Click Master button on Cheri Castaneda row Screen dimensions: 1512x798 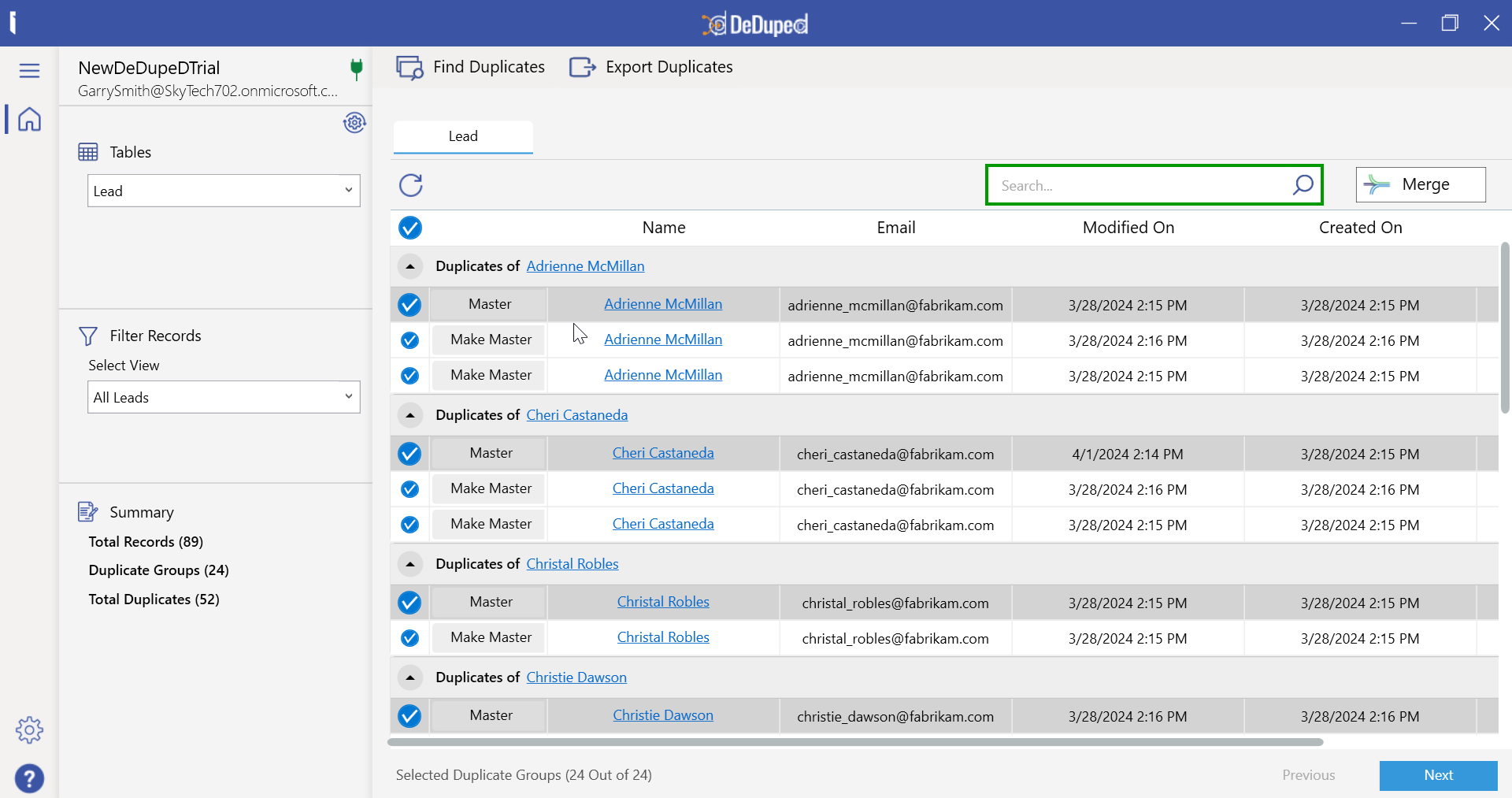click(490, 453)
